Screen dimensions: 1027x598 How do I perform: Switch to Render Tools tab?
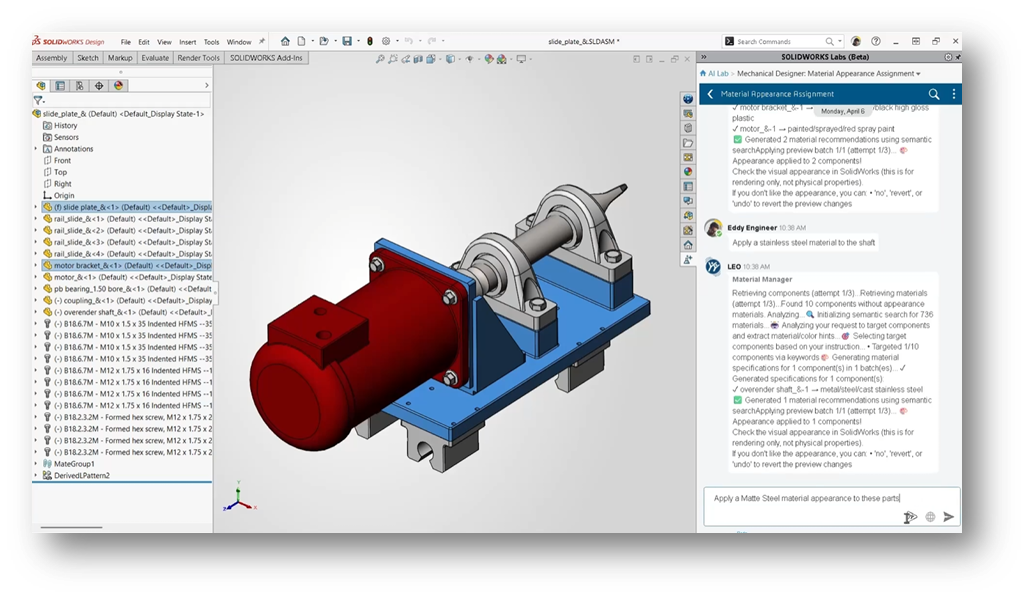(x=198, y=58)
